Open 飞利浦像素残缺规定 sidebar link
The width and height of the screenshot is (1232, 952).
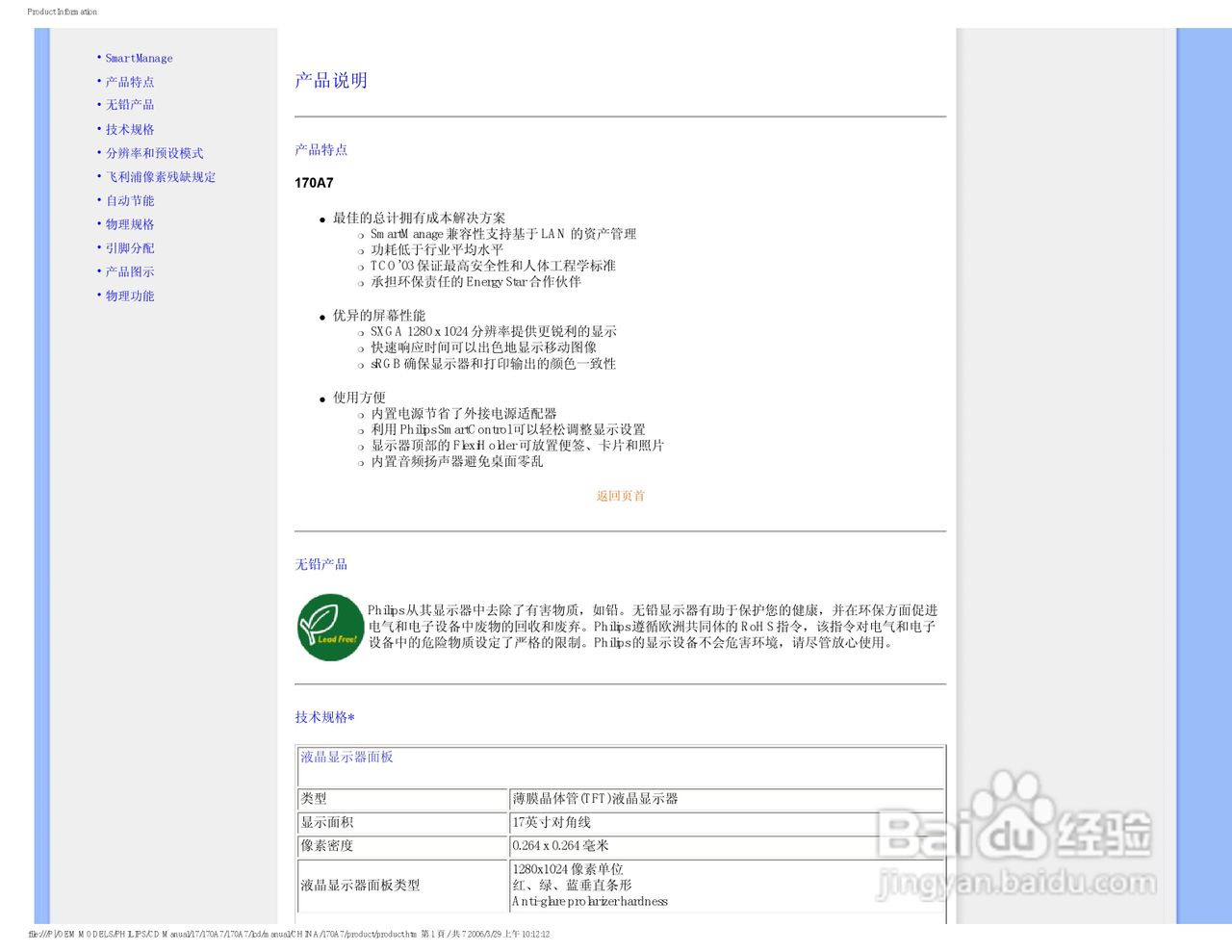[x=161, y=177]
